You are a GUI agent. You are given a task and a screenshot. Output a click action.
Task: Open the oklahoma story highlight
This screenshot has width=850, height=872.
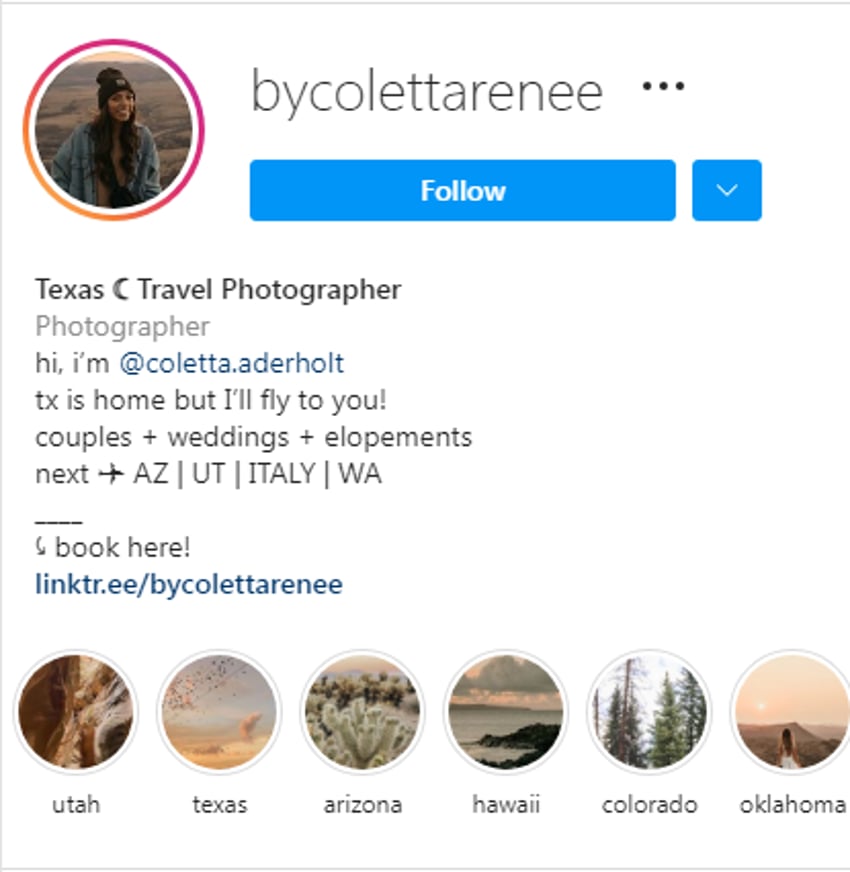pyautogui.click(x=789, y=711)
